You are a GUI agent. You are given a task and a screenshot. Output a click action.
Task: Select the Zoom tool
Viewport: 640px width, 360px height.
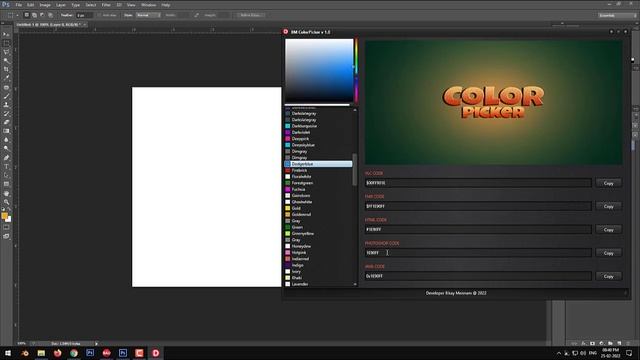pos(6,202)
